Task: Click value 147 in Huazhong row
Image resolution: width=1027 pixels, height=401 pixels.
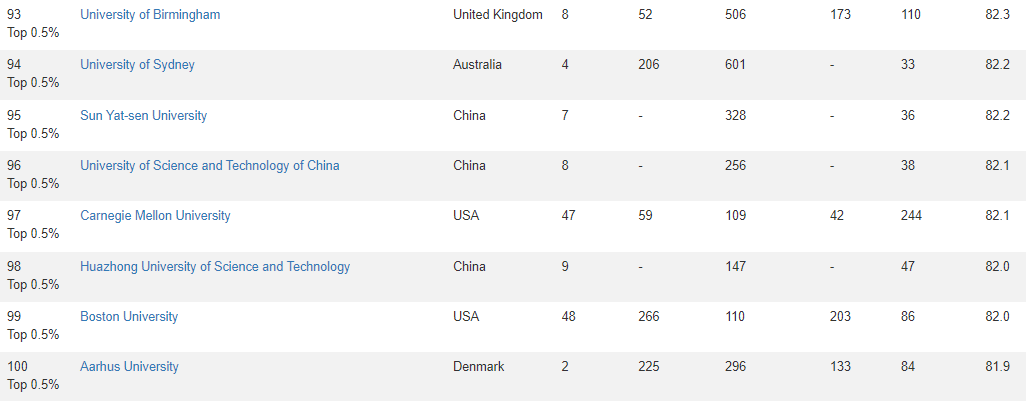Action: tap(735, 267)
